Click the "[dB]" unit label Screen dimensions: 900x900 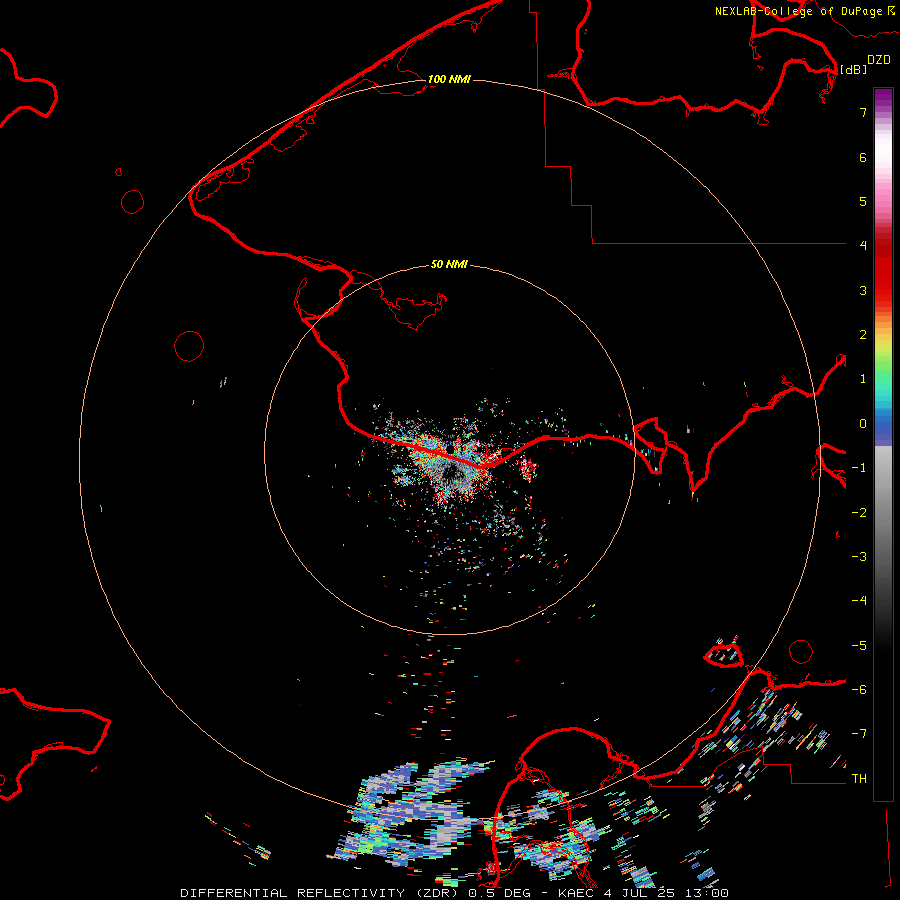tap(853, 69)
